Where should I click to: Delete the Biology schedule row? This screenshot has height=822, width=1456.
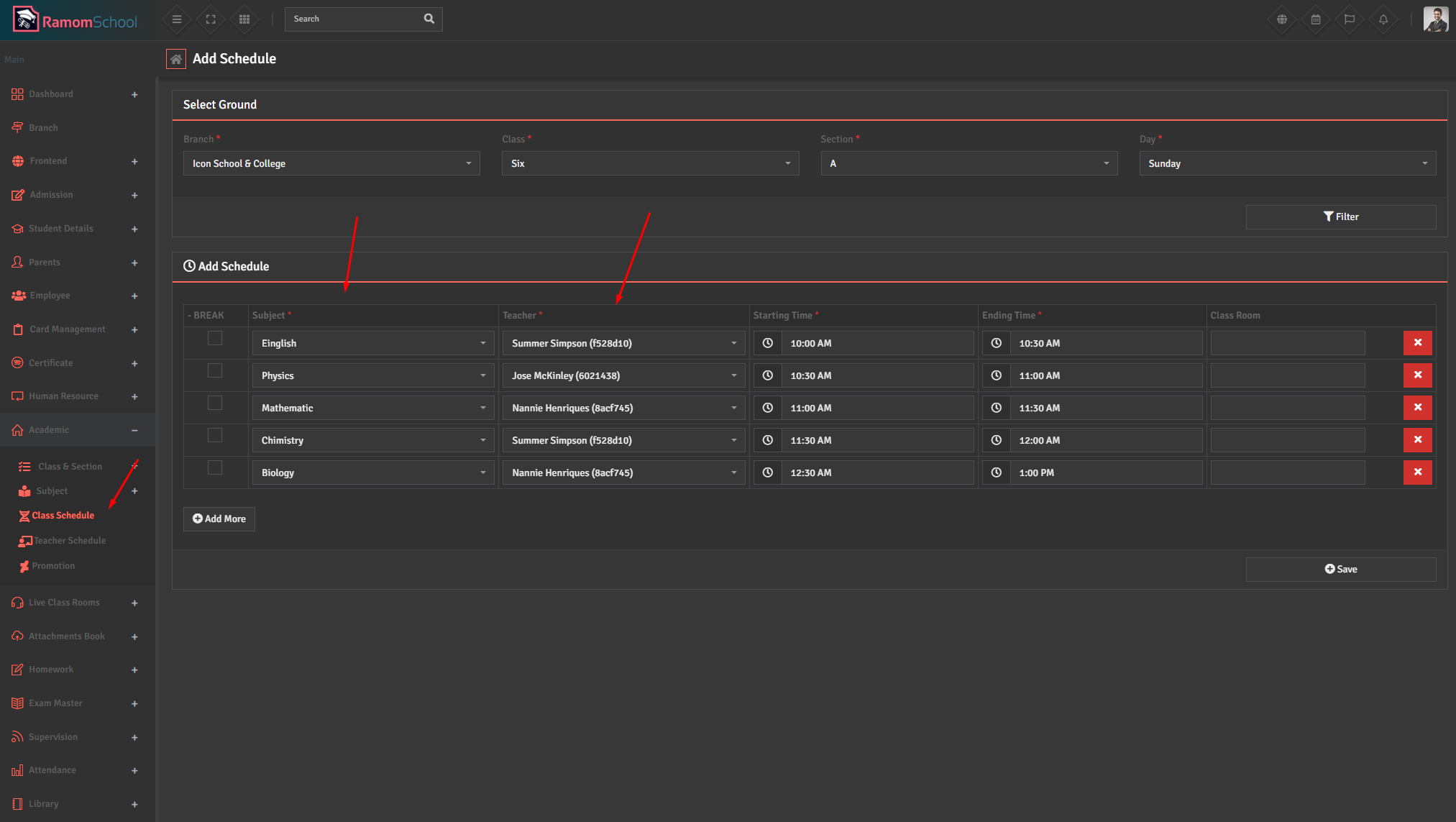[1417, 472]
